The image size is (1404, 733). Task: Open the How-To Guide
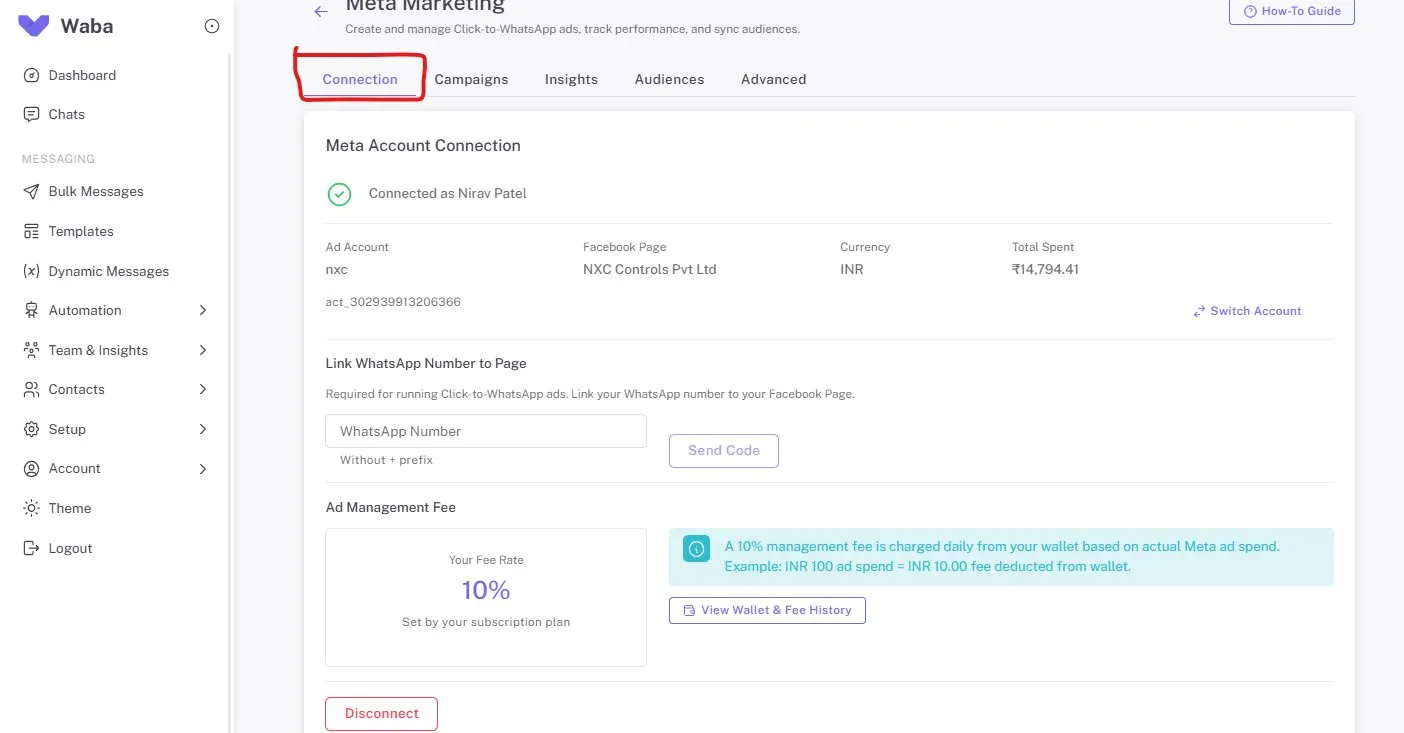tap(1292, 11)
